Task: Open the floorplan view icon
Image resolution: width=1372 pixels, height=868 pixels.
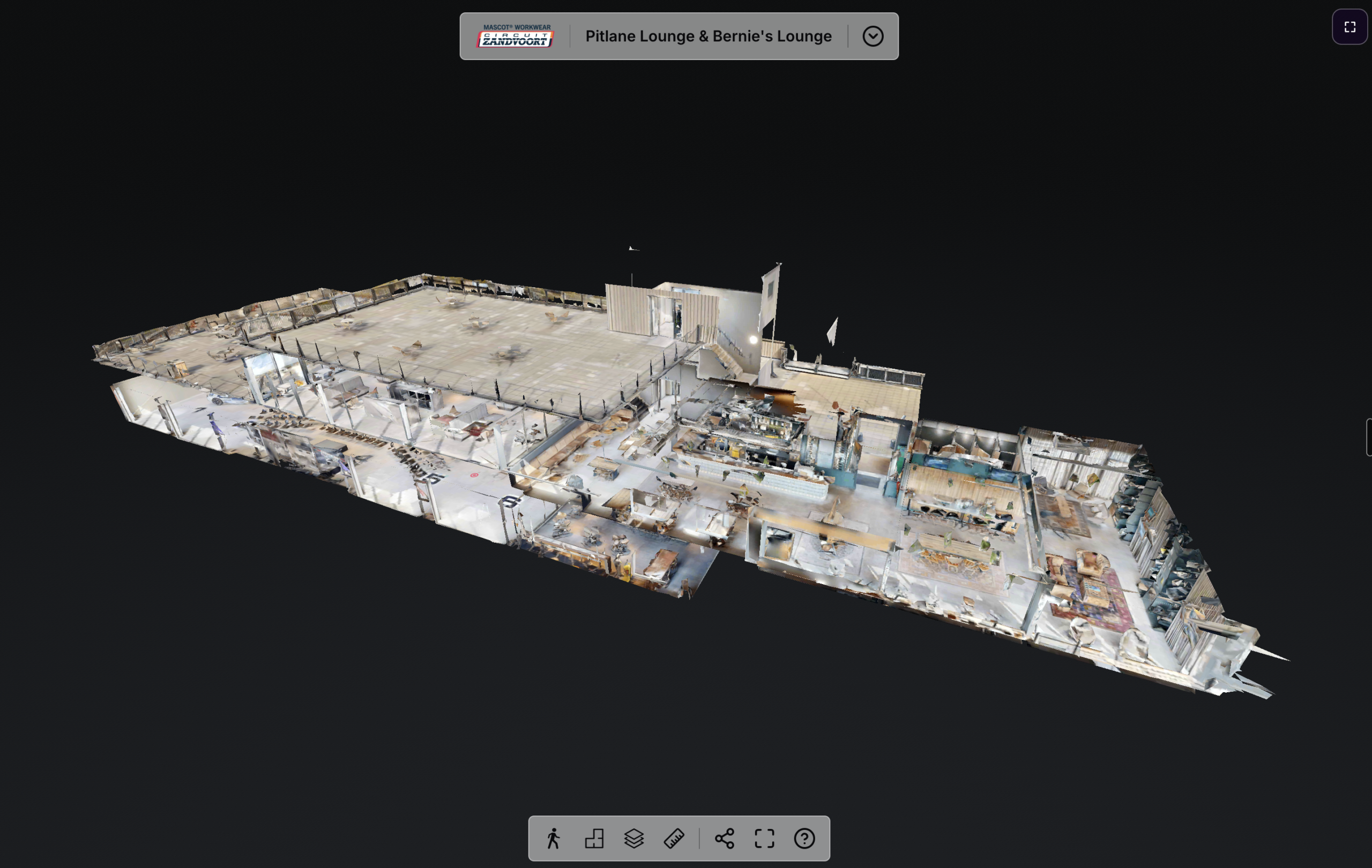Action: coord(594,839)
